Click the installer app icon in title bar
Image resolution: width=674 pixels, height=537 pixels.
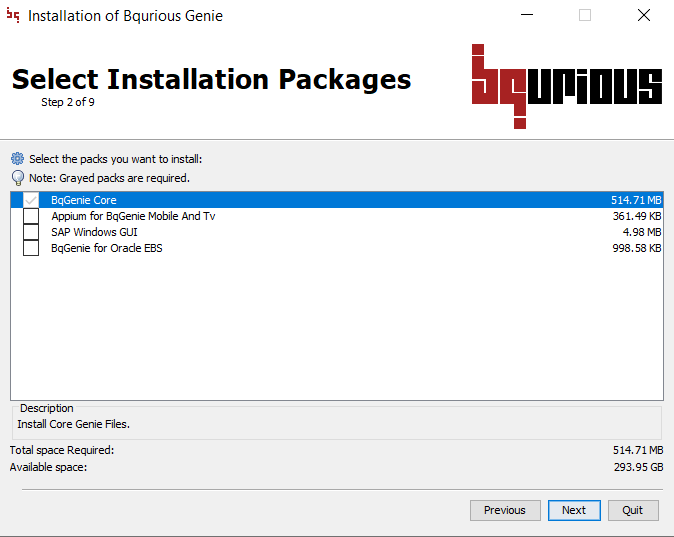[x=13, y=15]
